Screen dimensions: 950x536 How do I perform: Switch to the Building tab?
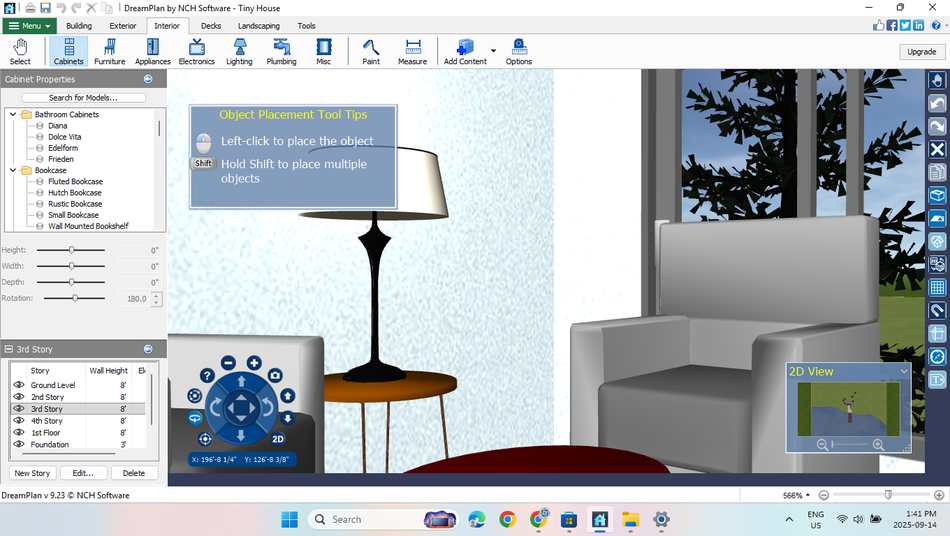pyautogui.click(x=79, y=26)
